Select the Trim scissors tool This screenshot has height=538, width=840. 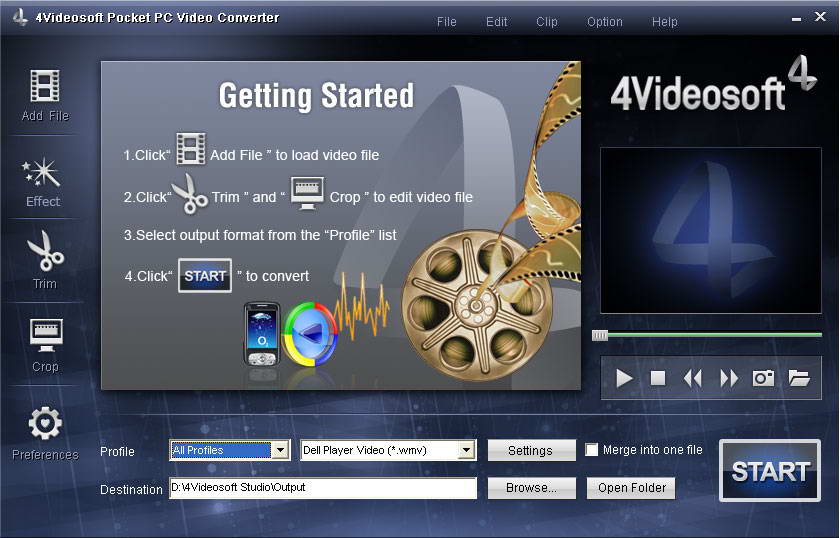(45, 251)
